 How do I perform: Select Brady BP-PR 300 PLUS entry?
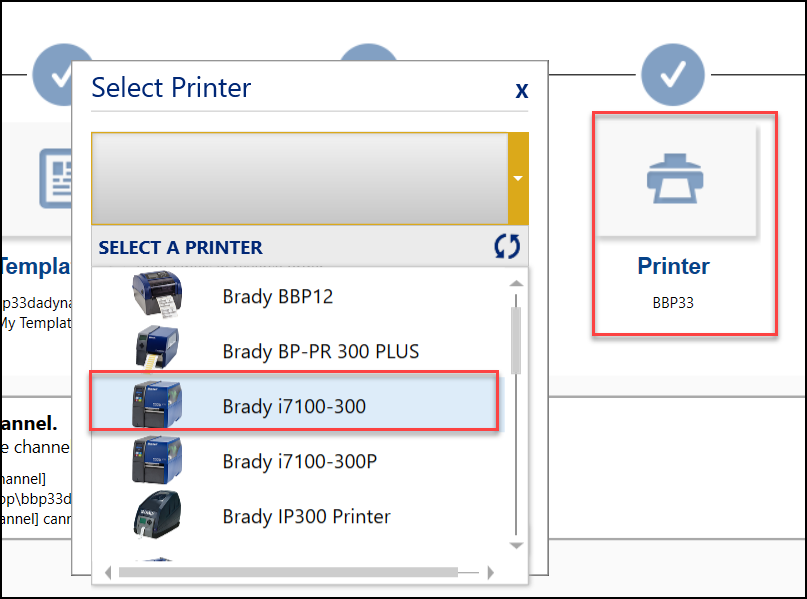coord(320,351)
